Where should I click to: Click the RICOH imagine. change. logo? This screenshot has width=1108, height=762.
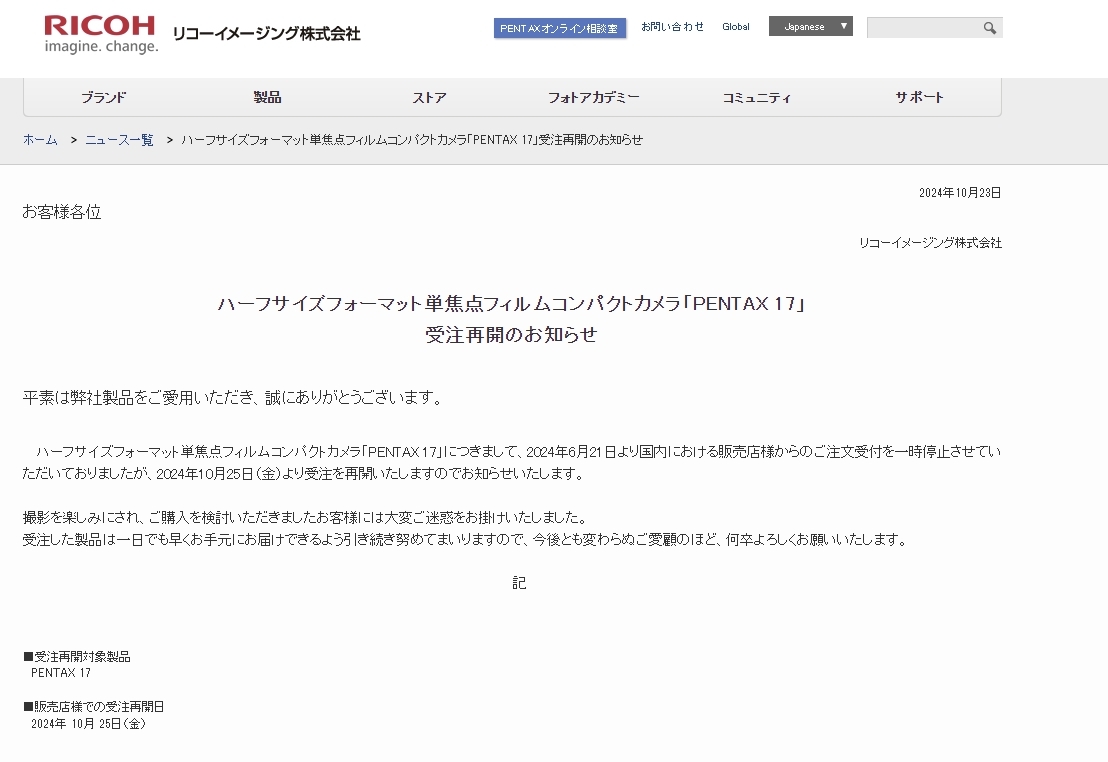pos(100,35)
